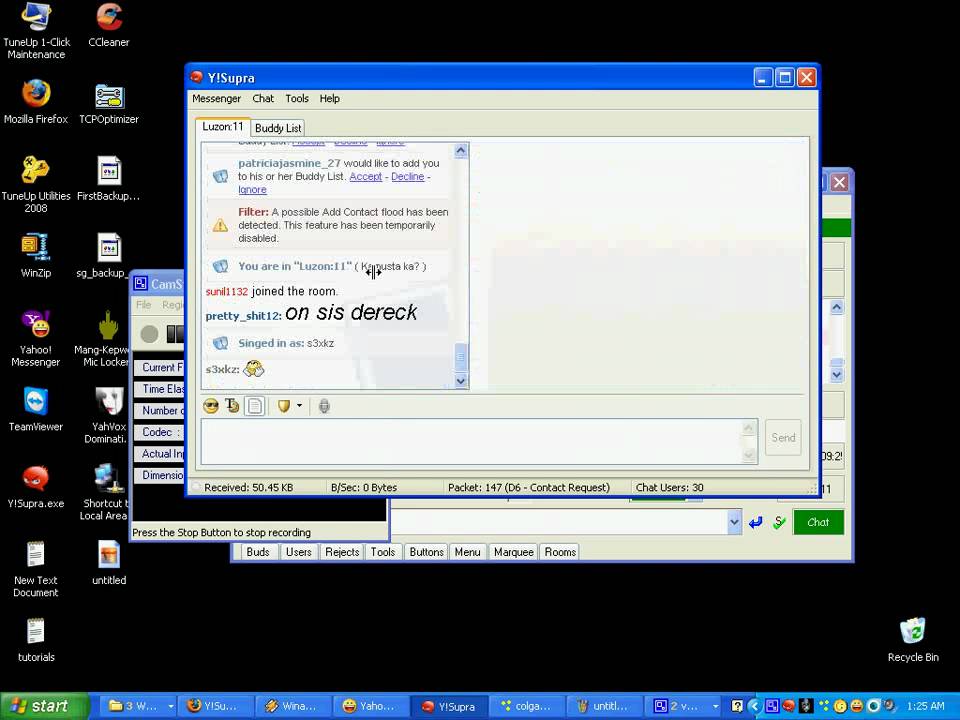Open the Help menu

coord(329,99)
